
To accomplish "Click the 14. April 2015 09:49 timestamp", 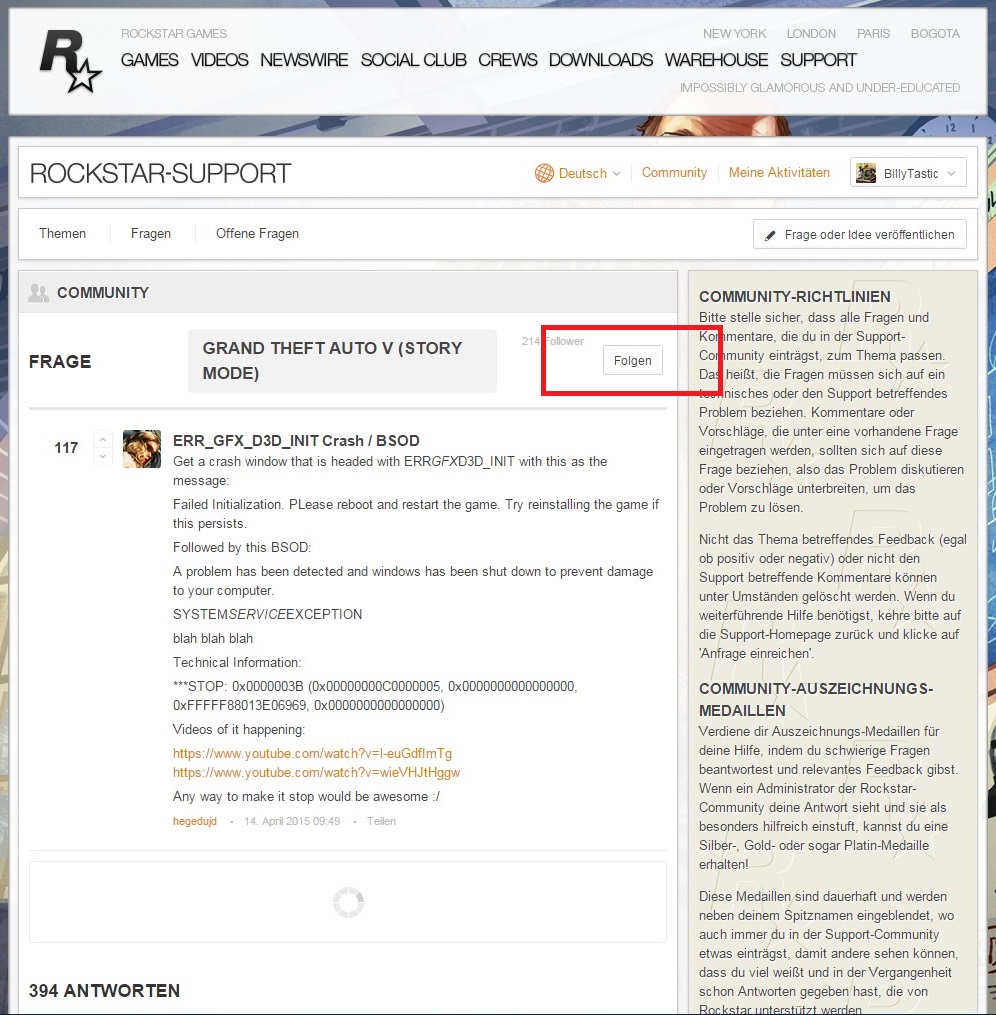I will [x=292, y=821].
